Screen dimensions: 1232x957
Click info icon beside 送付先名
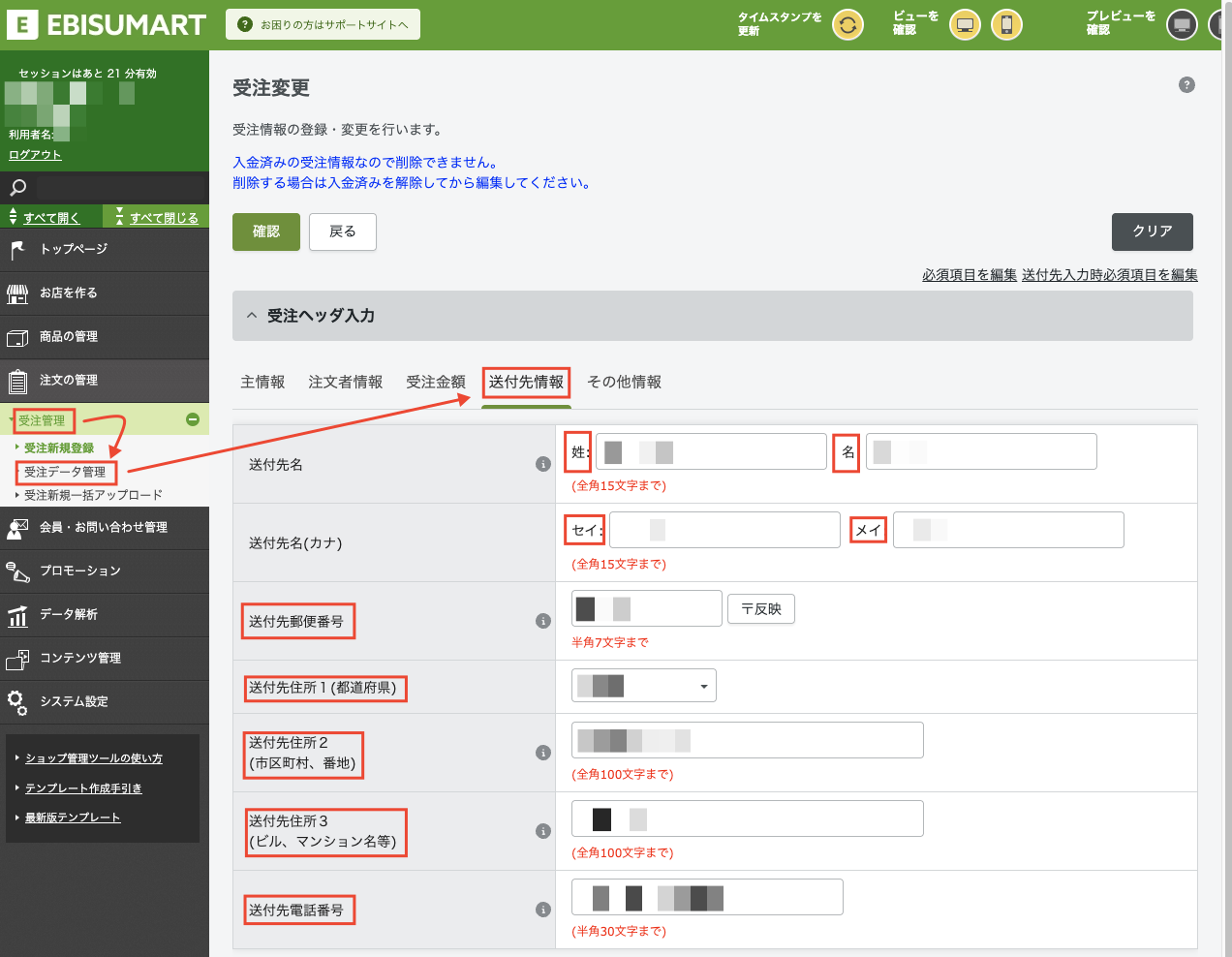(x=543, y=464)
